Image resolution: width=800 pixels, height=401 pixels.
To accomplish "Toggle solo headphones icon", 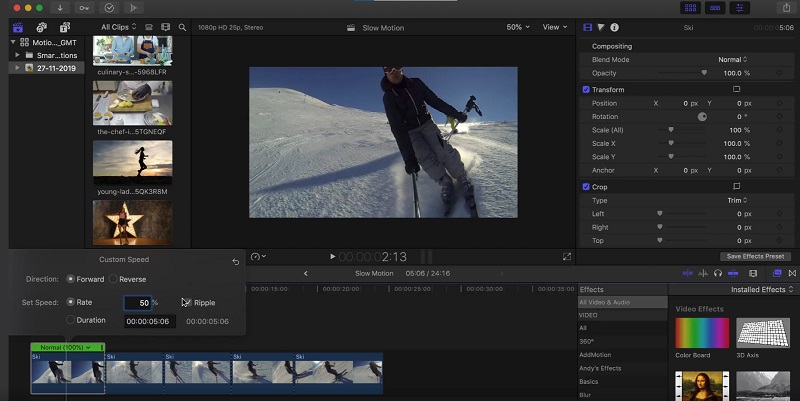I will 718,273.
